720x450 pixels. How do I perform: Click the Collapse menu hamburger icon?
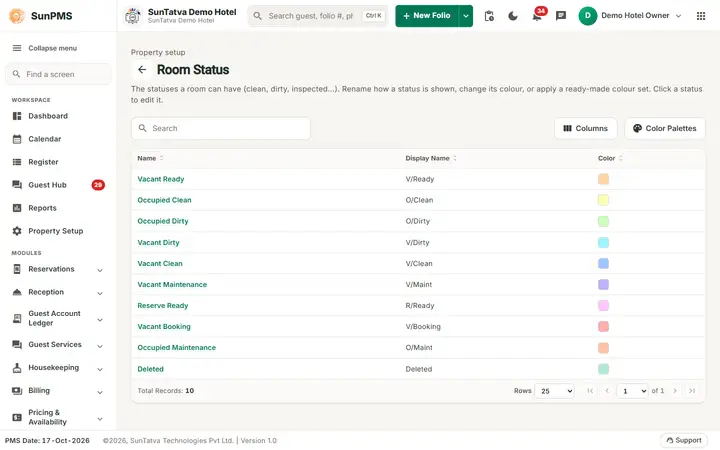17,48
